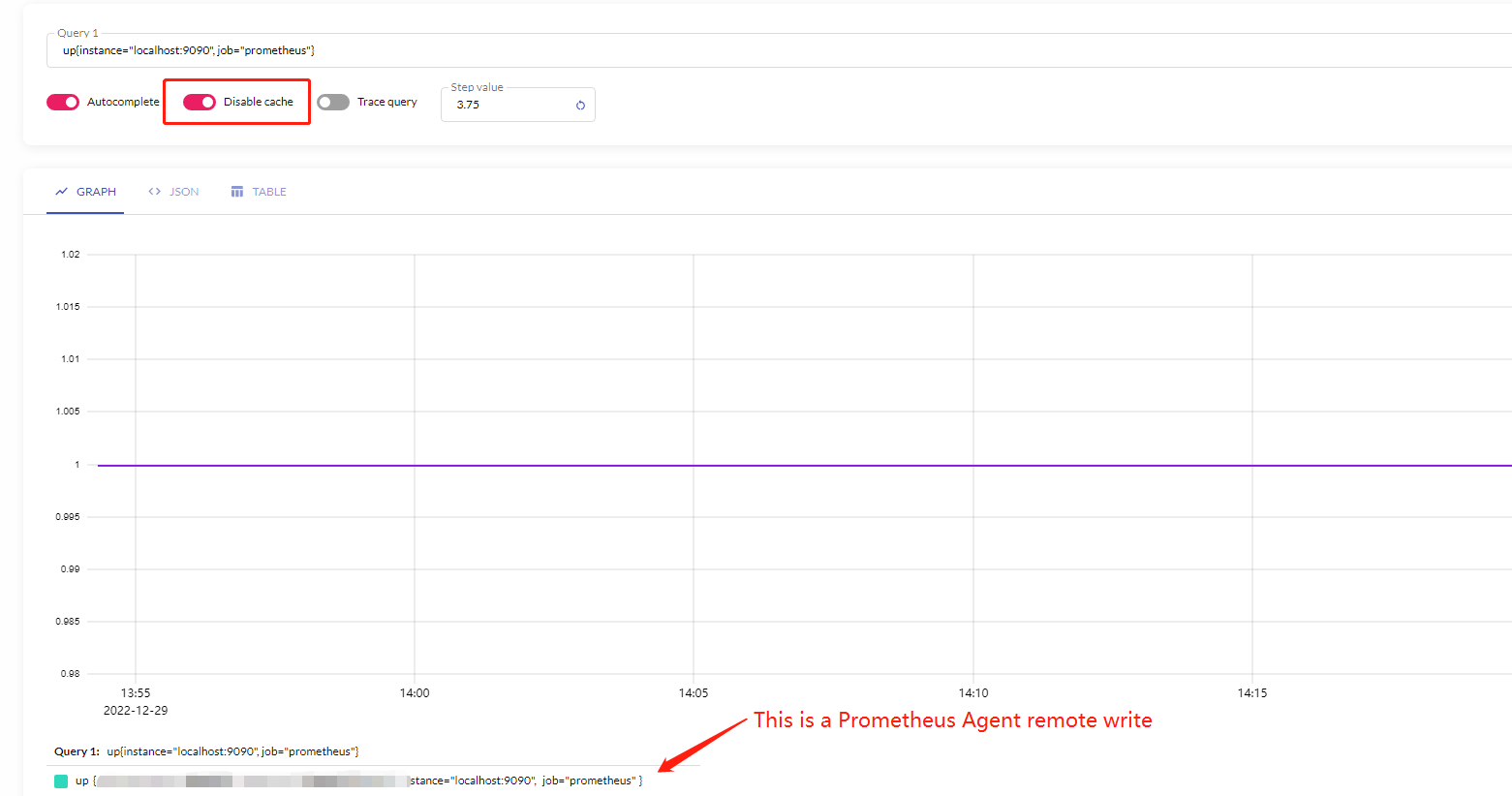
Task: Click the teal color swatch in the legend
Action: pyautogui.click(x=60, y=780)
